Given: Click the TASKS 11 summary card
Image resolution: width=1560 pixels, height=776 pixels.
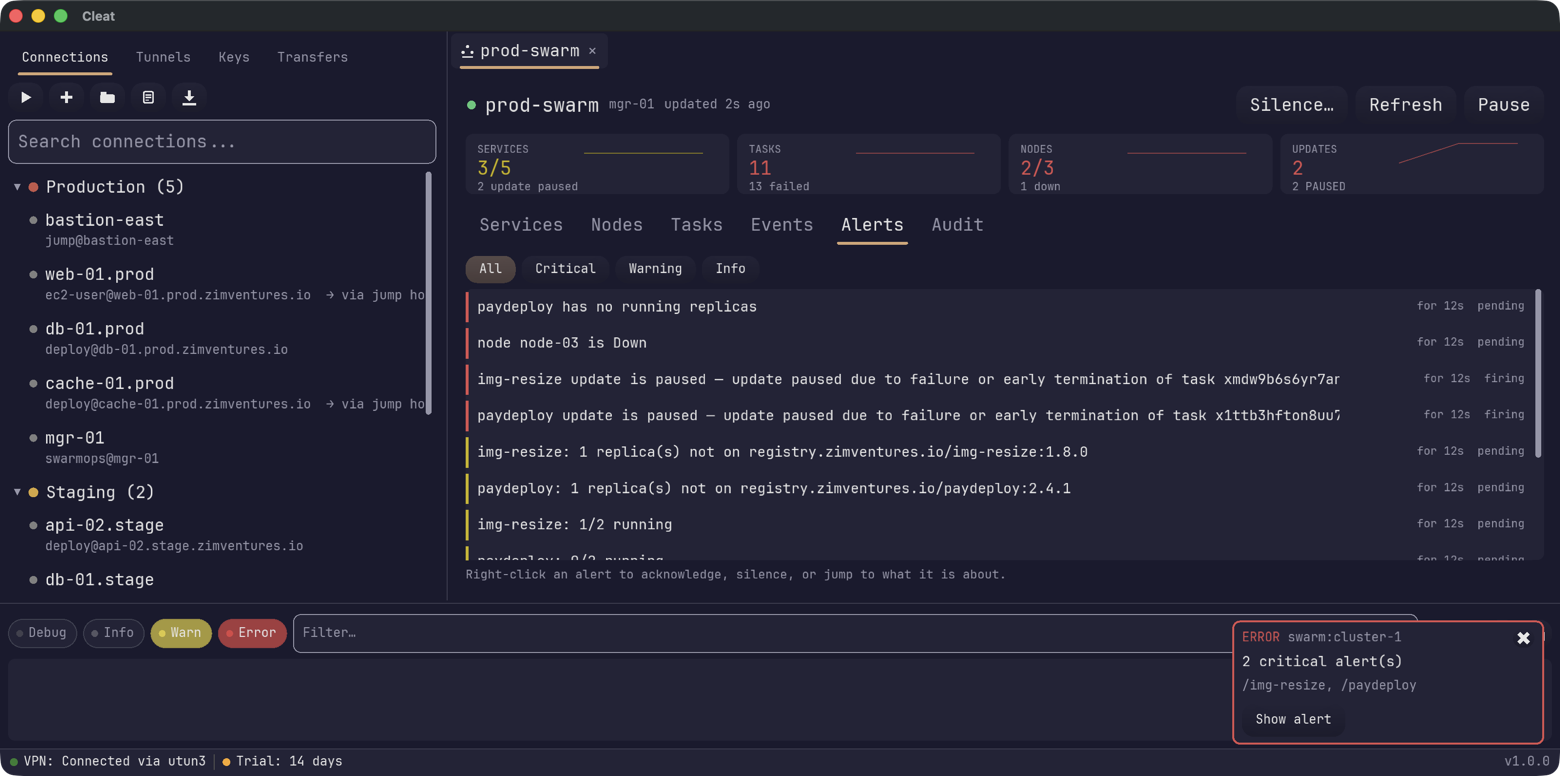Looking at the screenshot, I should (x=869, y=164).
